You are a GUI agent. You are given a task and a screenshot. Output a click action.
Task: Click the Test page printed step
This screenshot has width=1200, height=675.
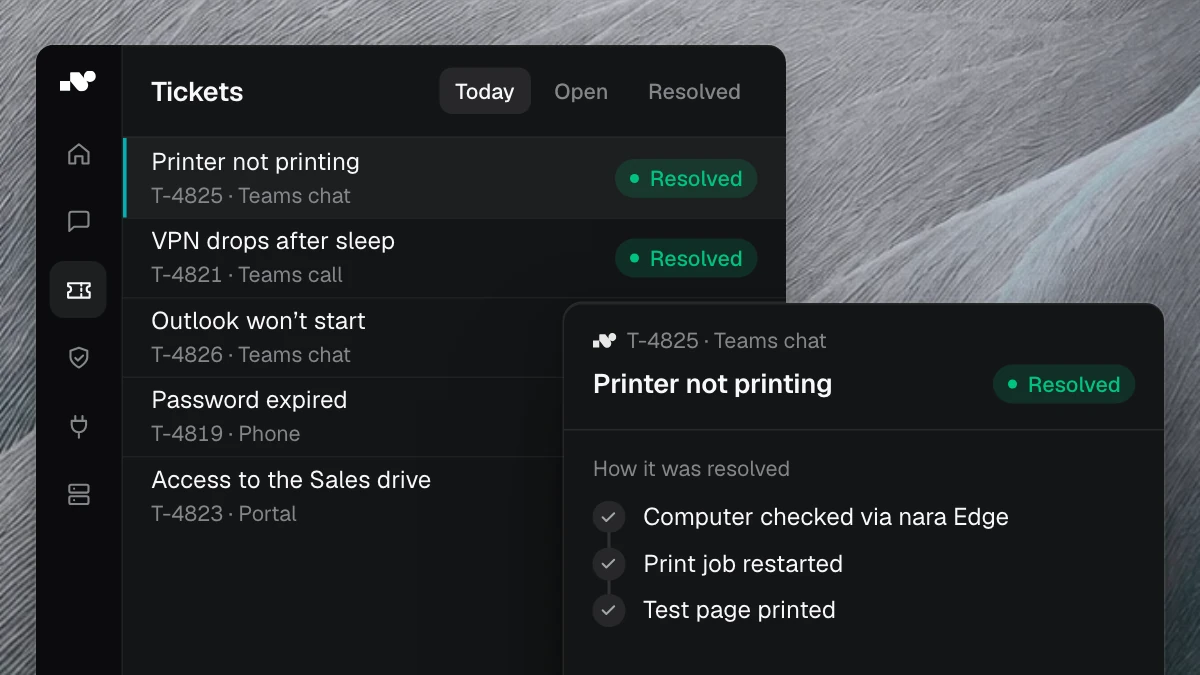[739, 610]
